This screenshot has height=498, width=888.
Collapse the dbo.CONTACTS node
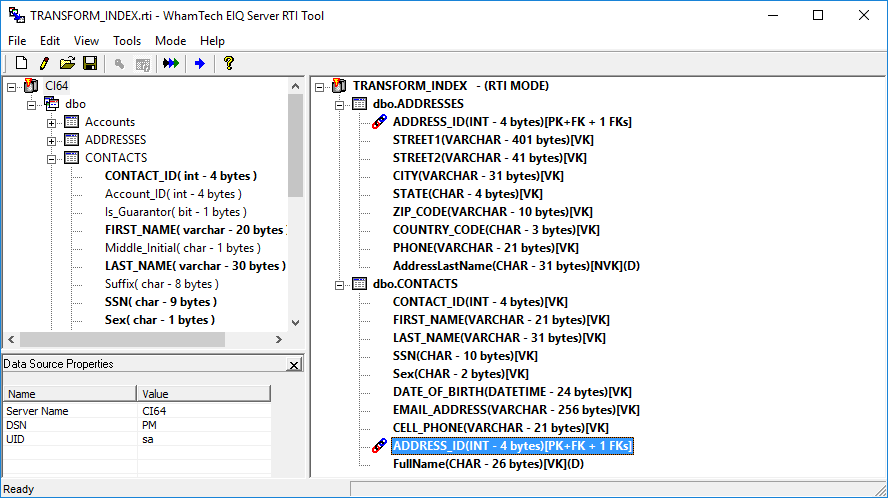pyautogui.click(x=339, y=286)
